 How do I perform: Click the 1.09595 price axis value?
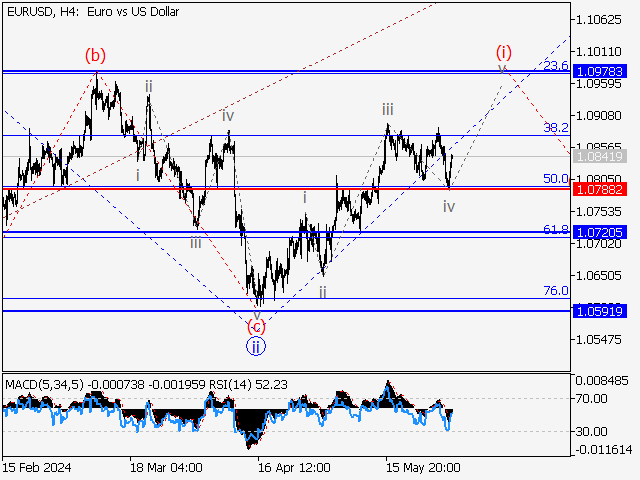pyautogui.click(x=598, y=84)
